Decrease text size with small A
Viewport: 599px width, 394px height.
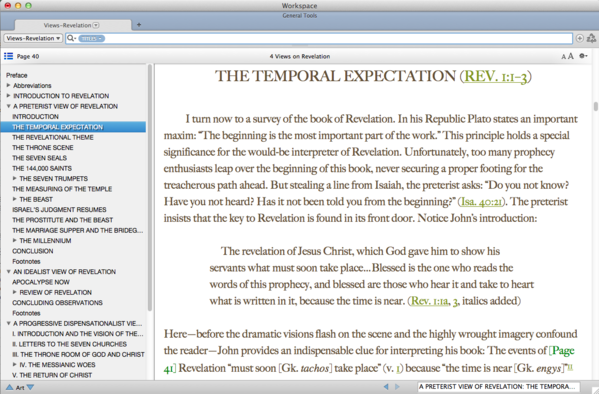(563, 57)
